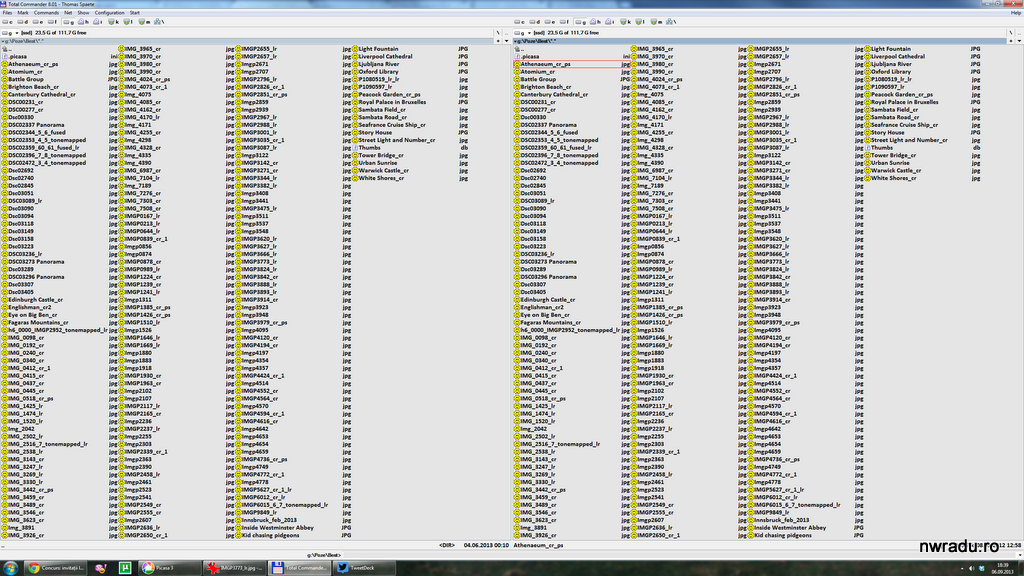1024x576 pixels.
Task: Open the Windows Start orb
Action: click(10, 568)
